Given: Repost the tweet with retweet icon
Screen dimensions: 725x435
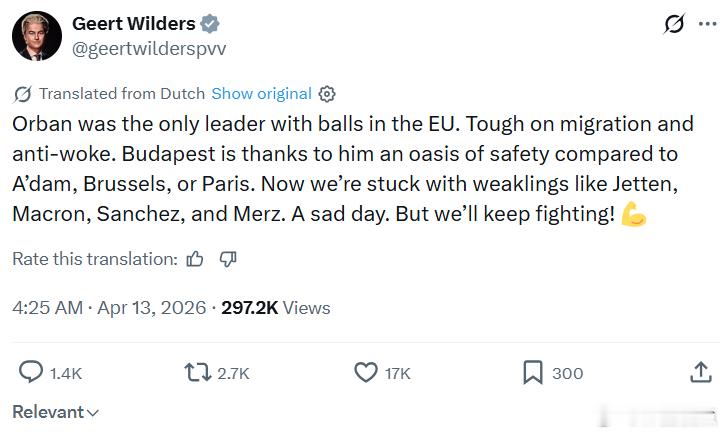Looking at the screenshot, I should tap(198, 373).
